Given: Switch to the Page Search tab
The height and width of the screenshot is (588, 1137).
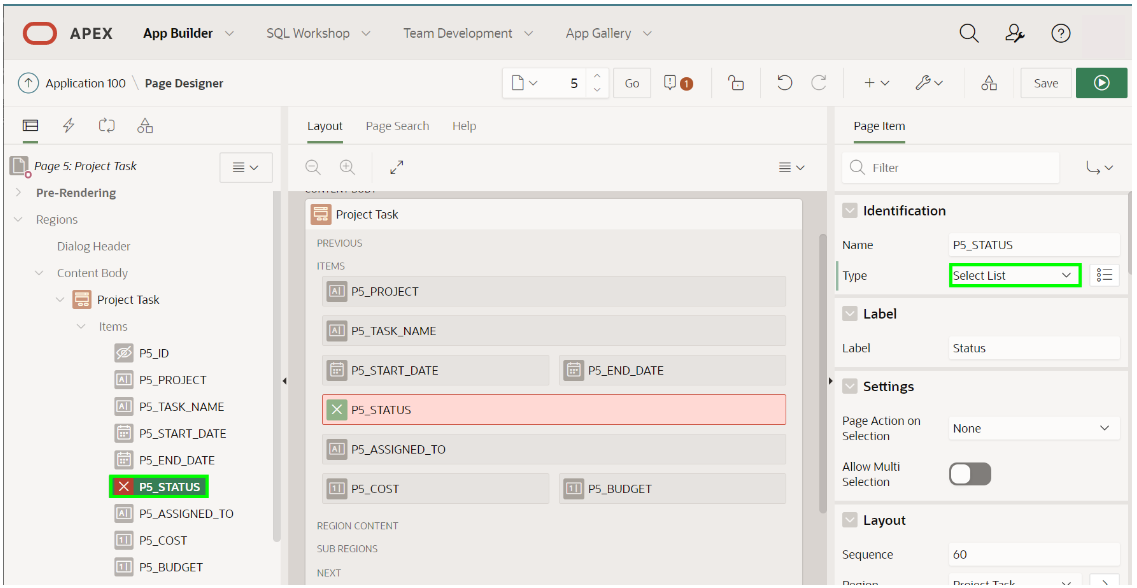Looking at the screenshot, I should tap(397, 126).
